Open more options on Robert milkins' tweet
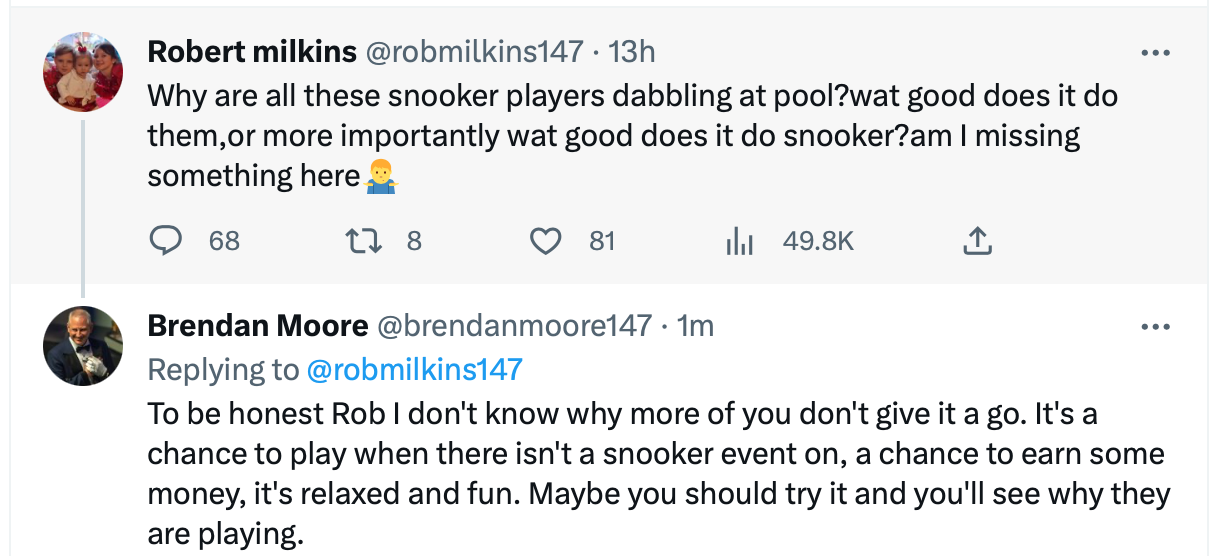The height and width of the screenshot is (556, 1220). [1155, 52]
